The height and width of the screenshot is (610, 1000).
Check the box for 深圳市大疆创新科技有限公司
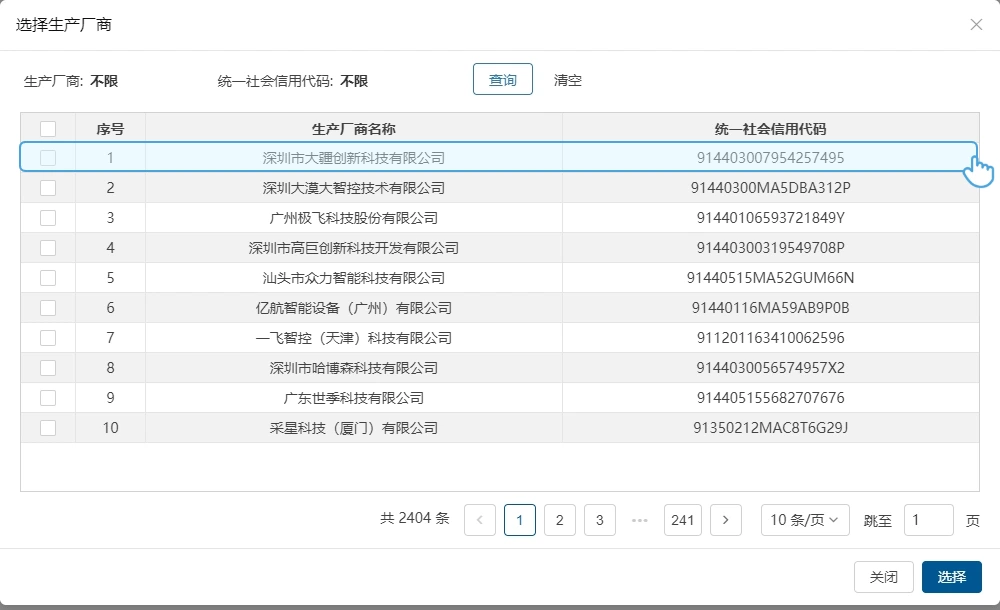(x=48, y=158)
